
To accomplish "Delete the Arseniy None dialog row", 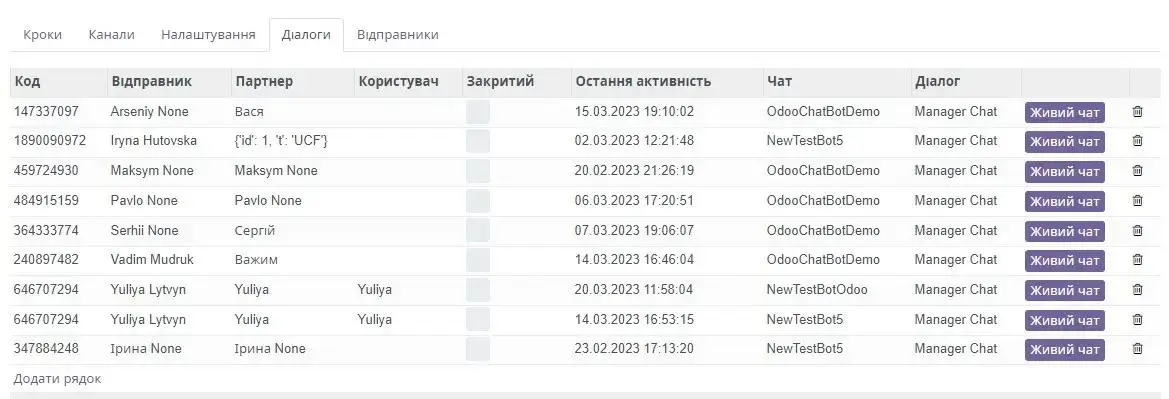I will [x=1137, y=112].
